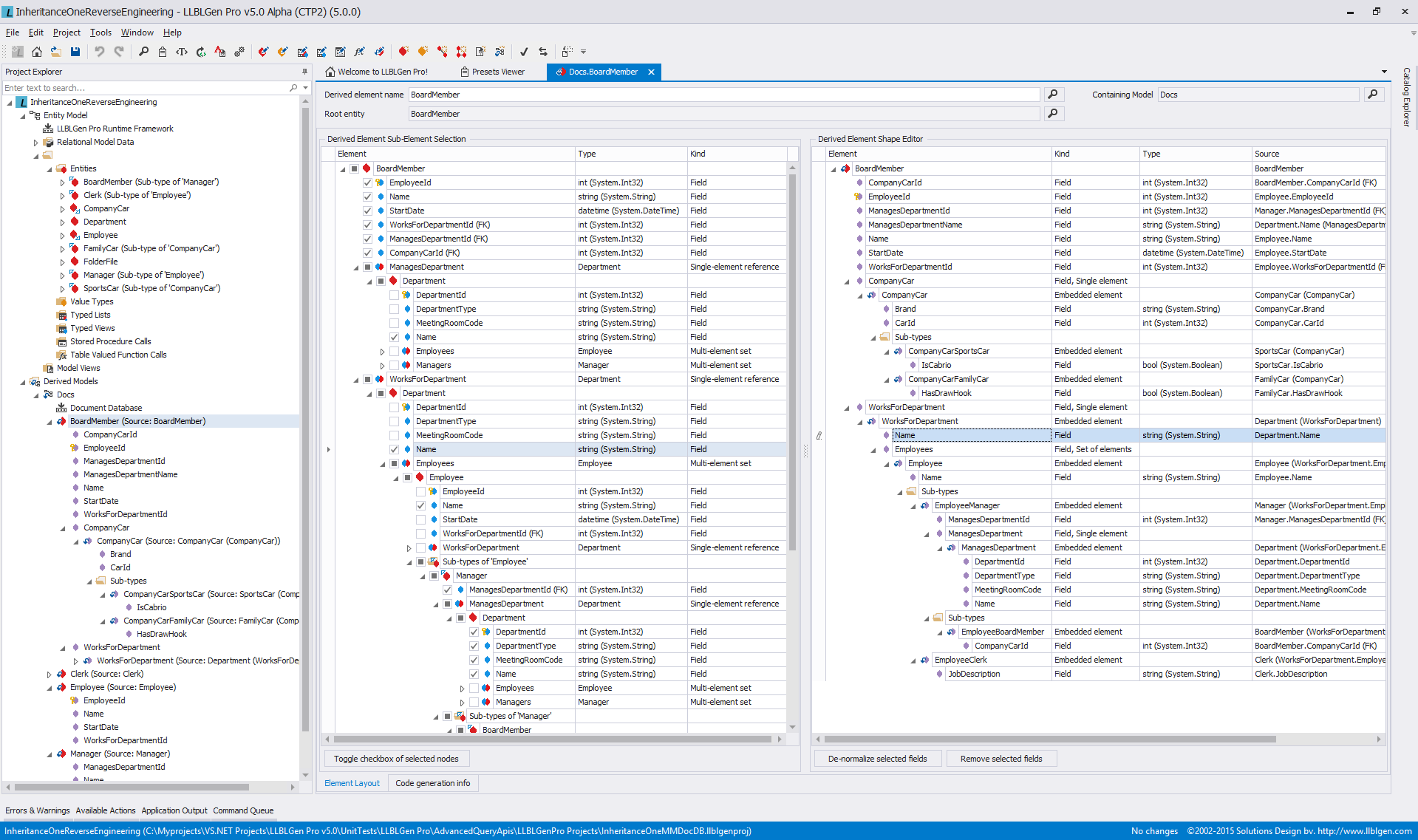Image resolution: width=1418 pixels, height=840 pixels.
Task: Toggle the CompanyCarId (FK) checkbox
Action: point(367,253)
